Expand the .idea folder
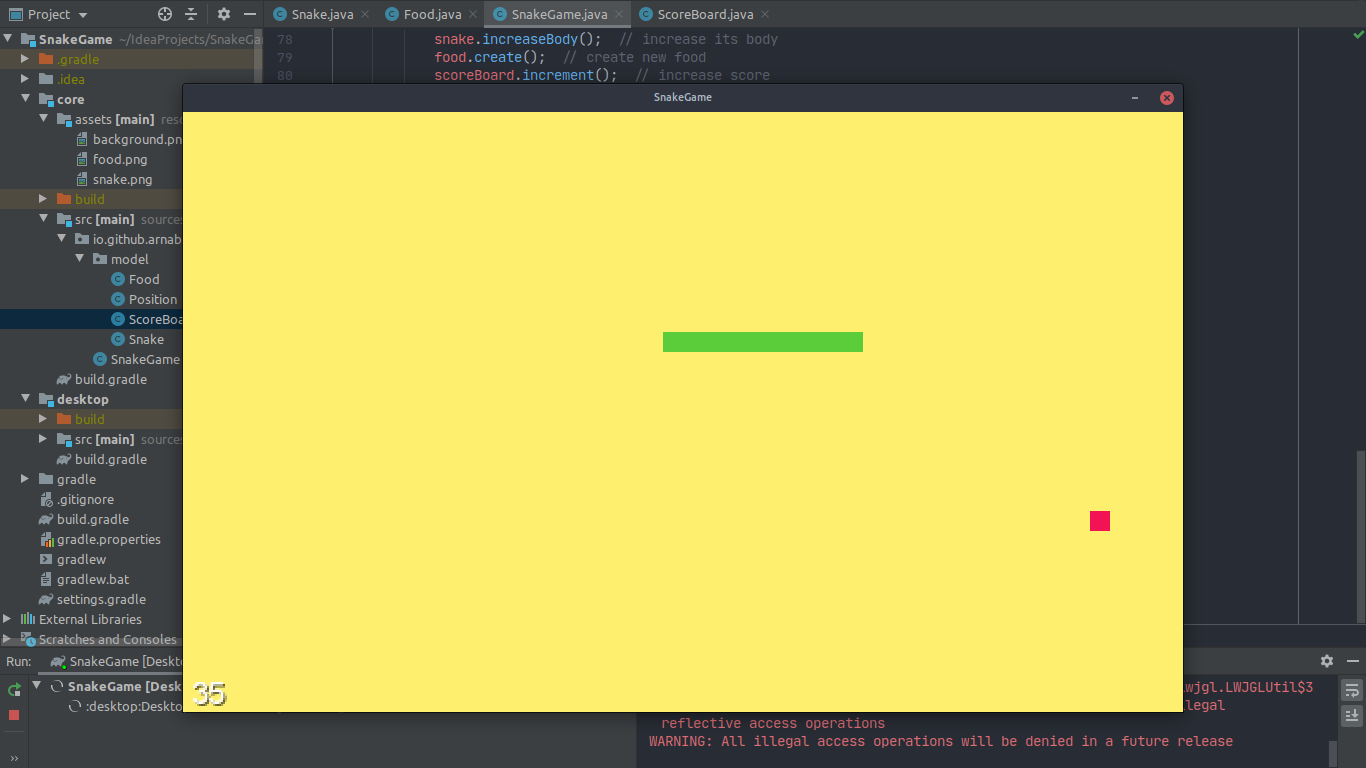The image size is (1366, 768). 25,79
